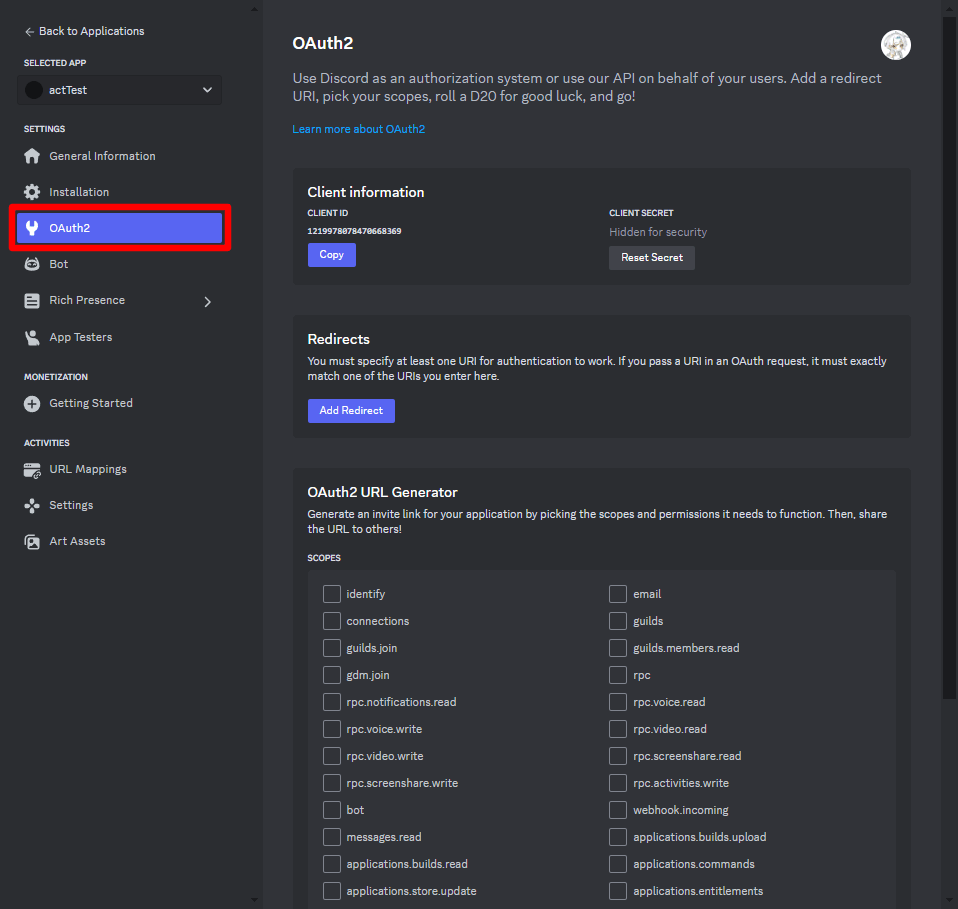Screen dimensions: 958x909
Task: Check the identify scope
Action: tap(332, 594)
